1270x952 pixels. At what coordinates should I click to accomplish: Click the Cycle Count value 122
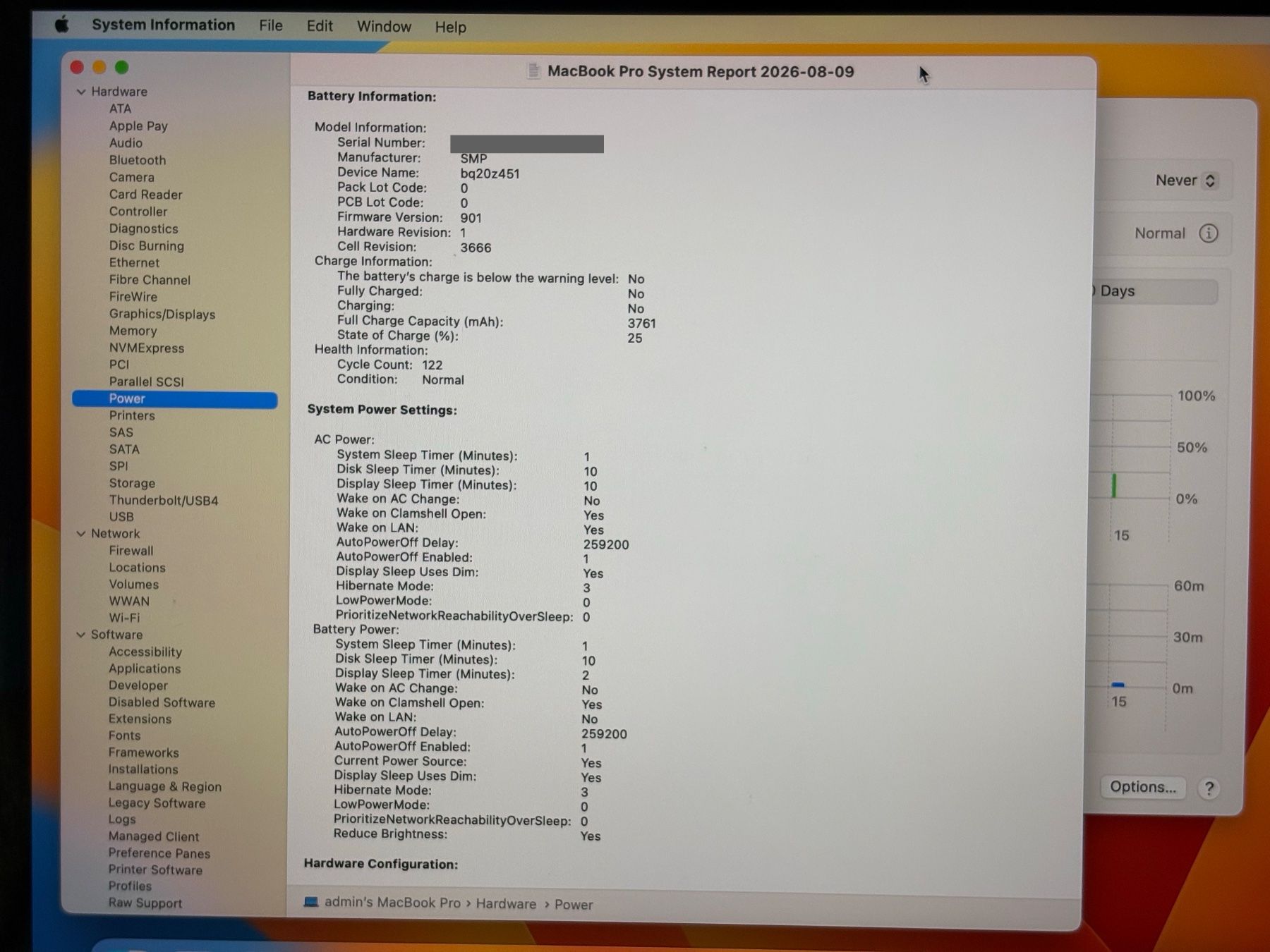click(432, 365)
